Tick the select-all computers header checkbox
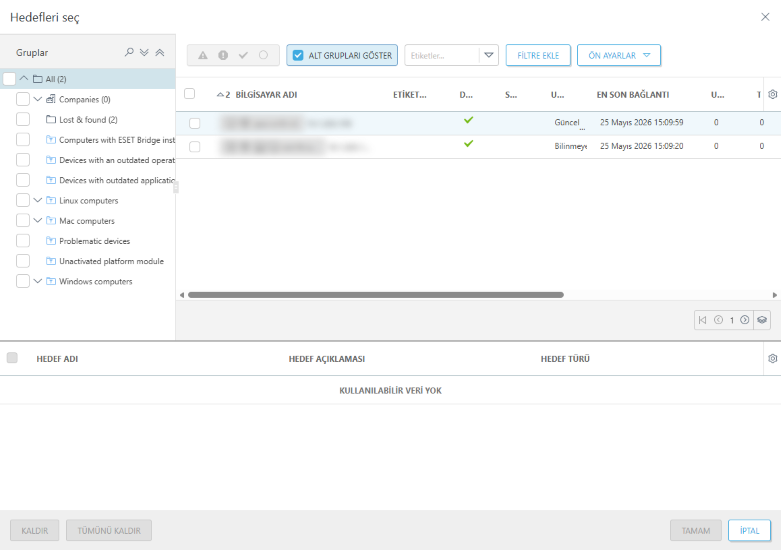The width and height of the screenshot is (781, 550). coord(190,94)
